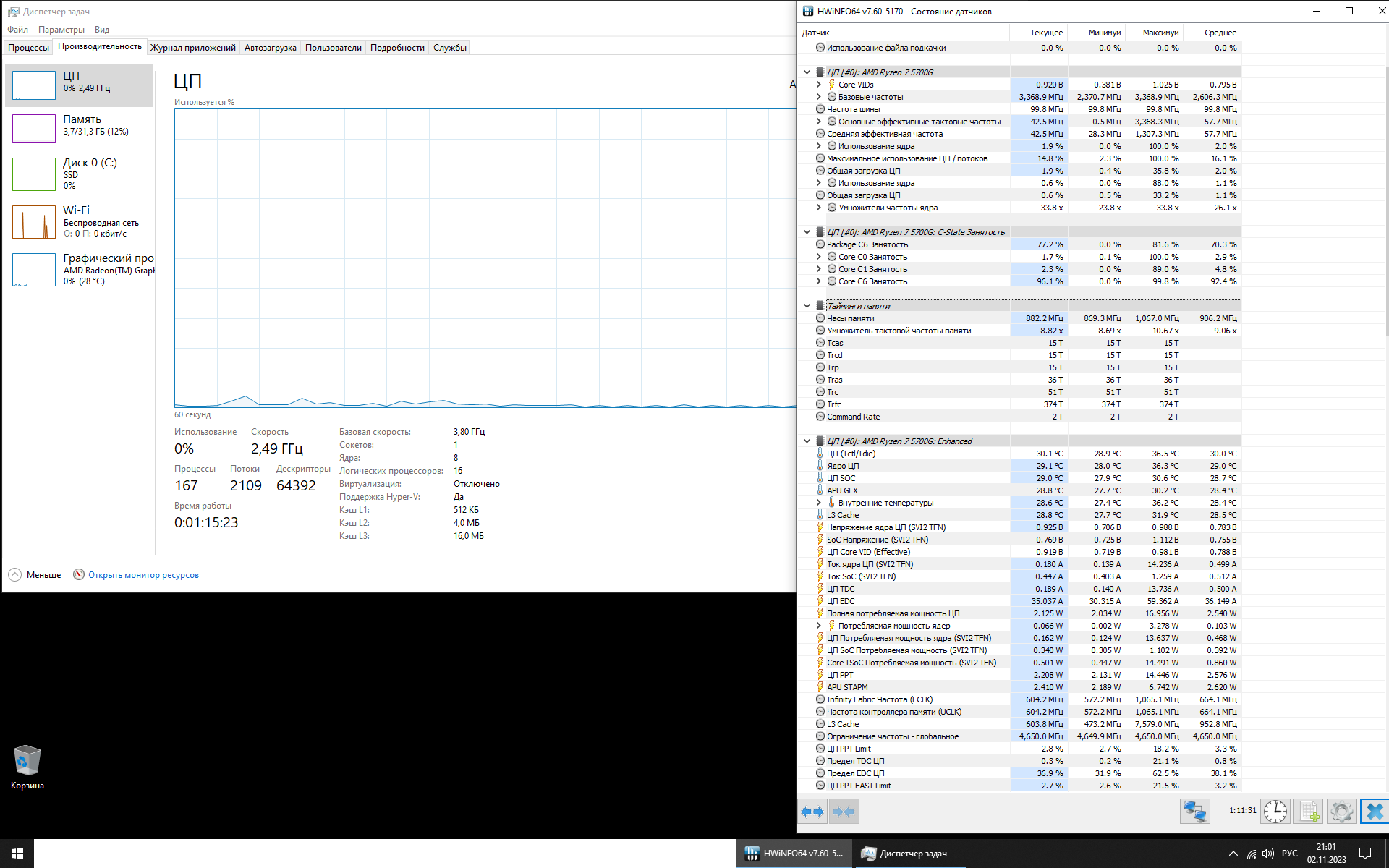The height and width of the screenshot is (868, 1389).
Task: Open the resource monitor link
Action: (143, 575)
